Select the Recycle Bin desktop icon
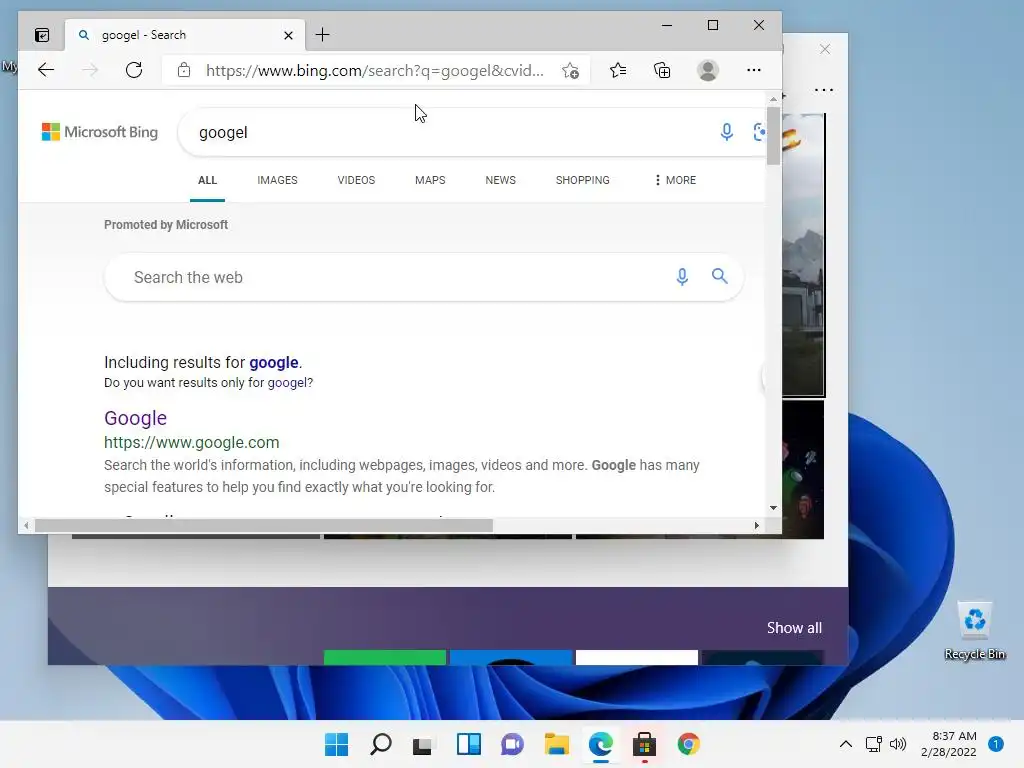The height and width of the screenshot is (768, 1024). [975, 631]
